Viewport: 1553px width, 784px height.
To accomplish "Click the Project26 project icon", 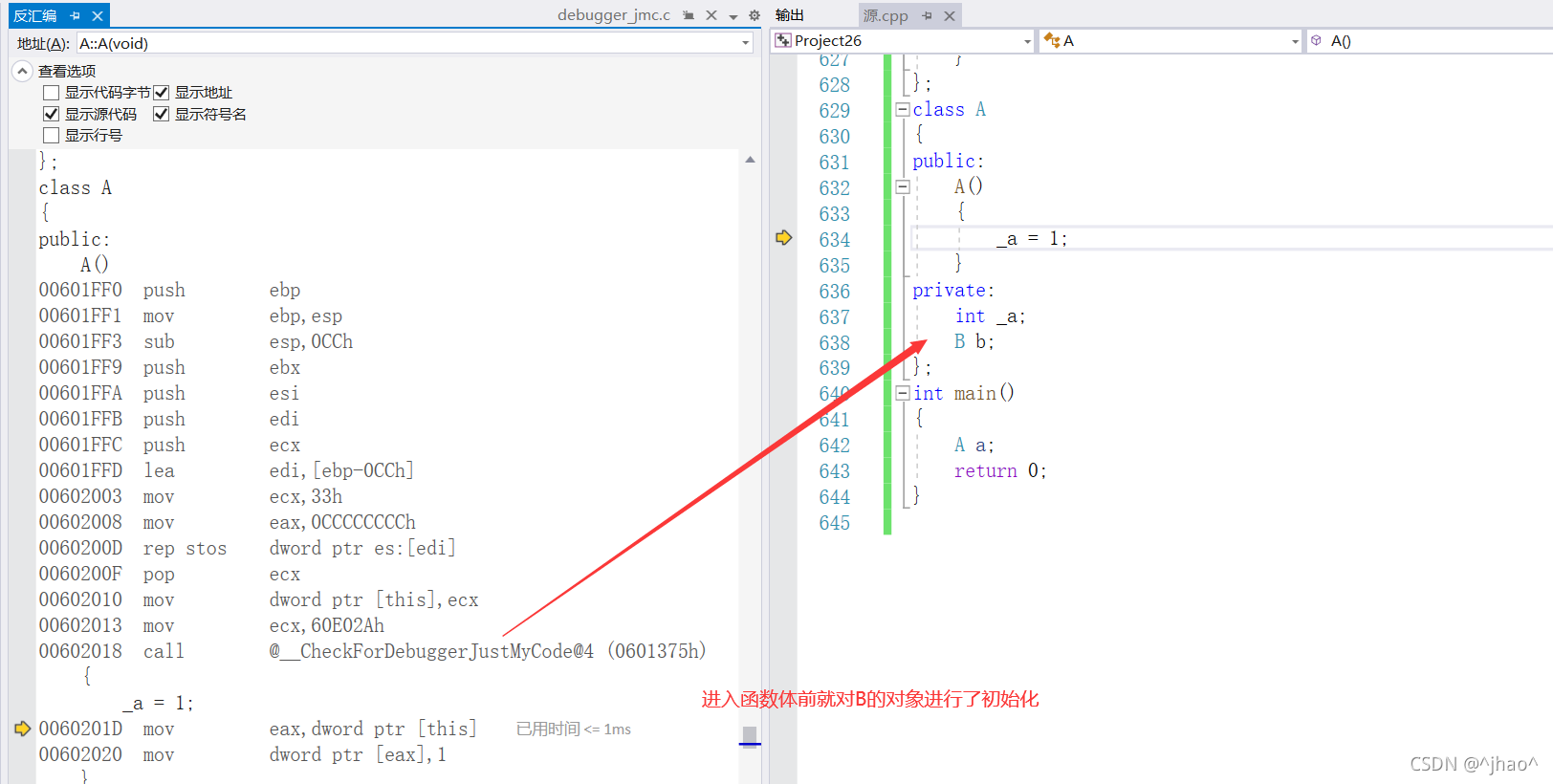I will tap(783, 40).
